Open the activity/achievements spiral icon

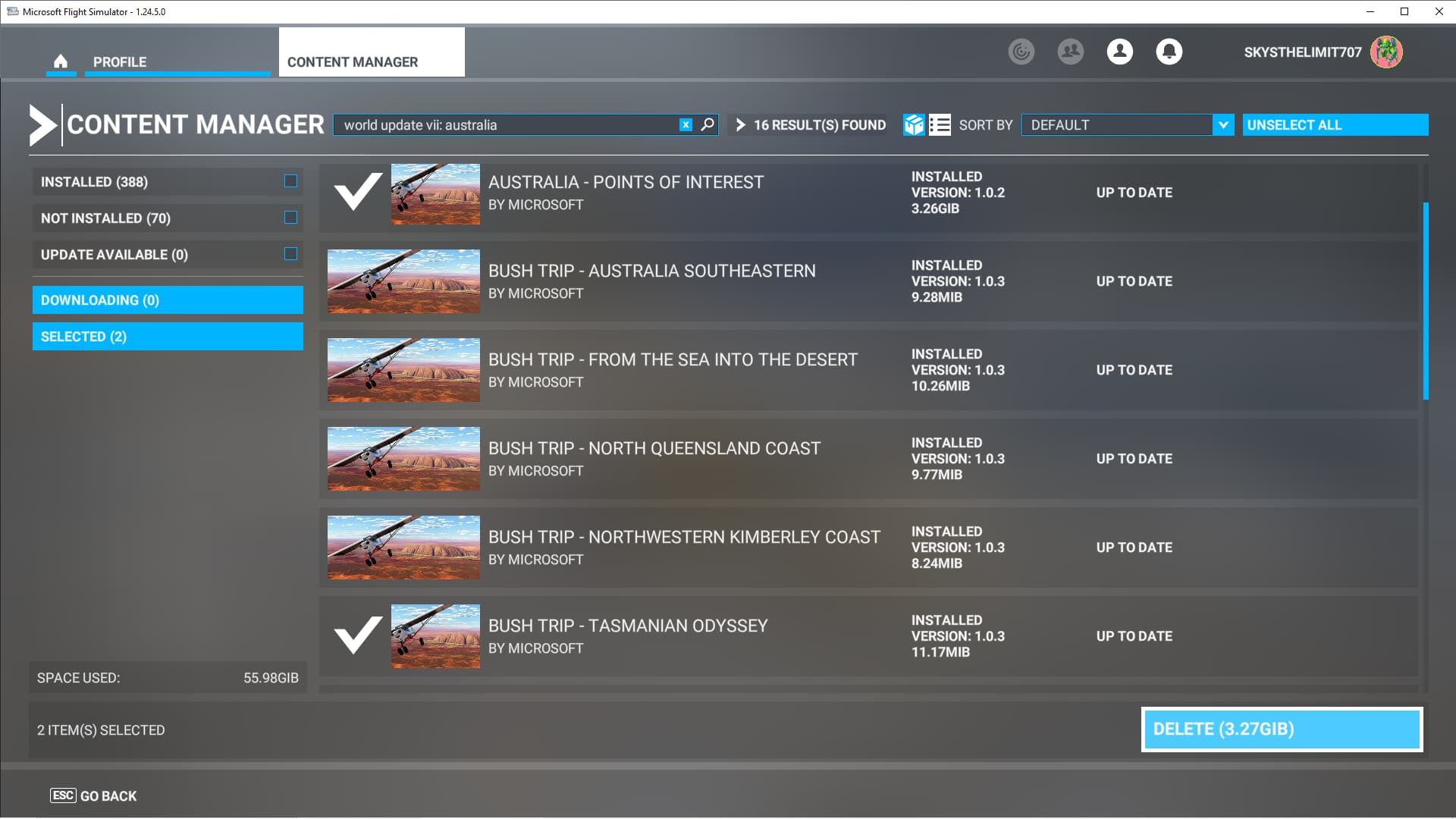point(1021,52)
